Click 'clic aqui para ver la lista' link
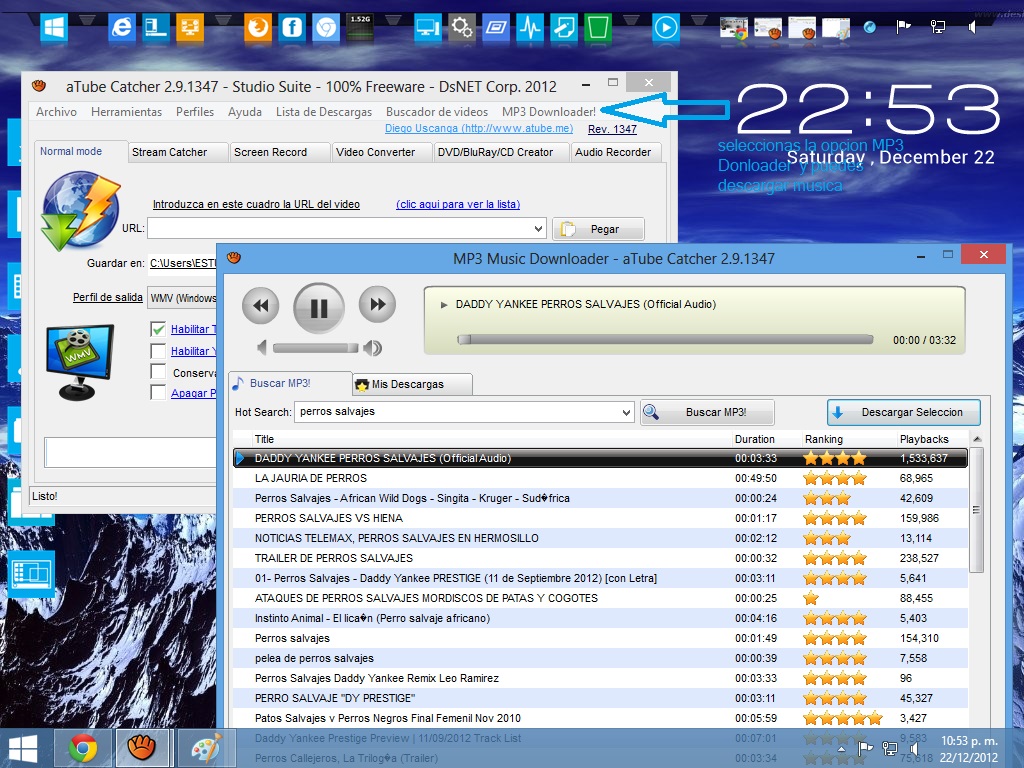The image size is (1024, 768). click(x=458, y=204)
